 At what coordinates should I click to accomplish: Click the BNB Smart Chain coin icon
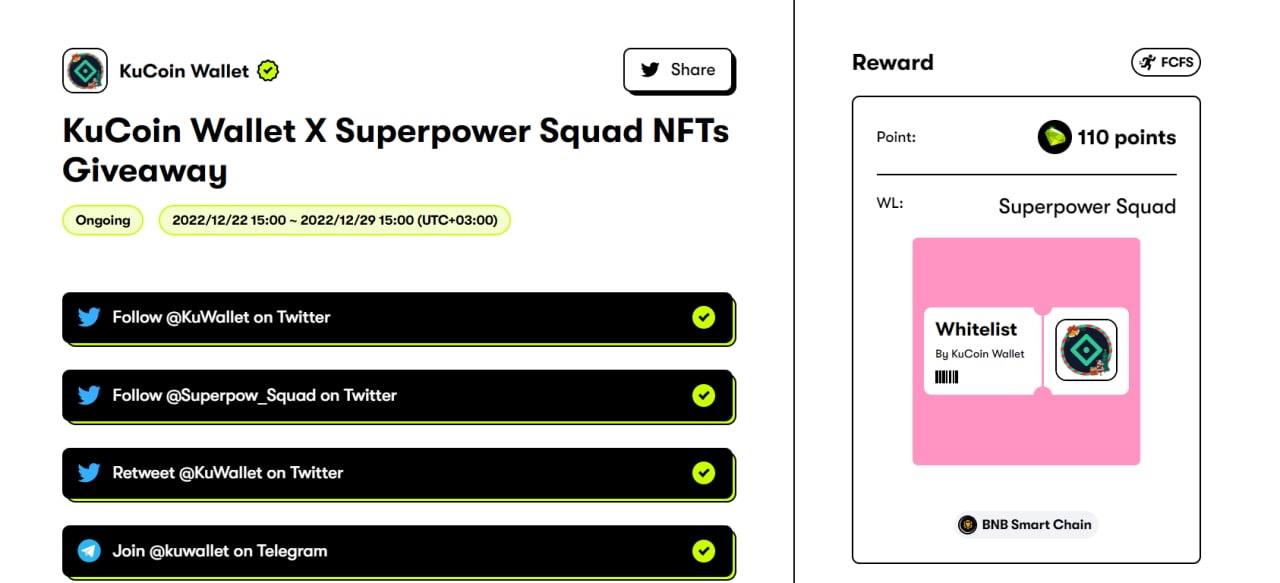pyautogui.click(x=967, y=525)
